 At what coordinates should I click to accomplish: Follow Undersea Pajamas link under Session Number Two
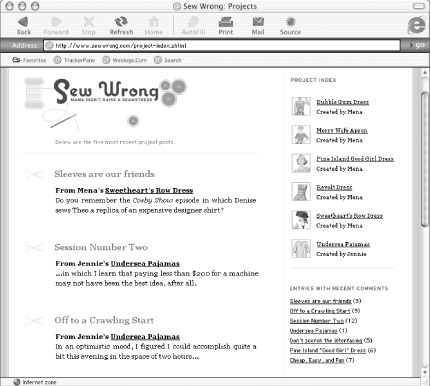145,264
